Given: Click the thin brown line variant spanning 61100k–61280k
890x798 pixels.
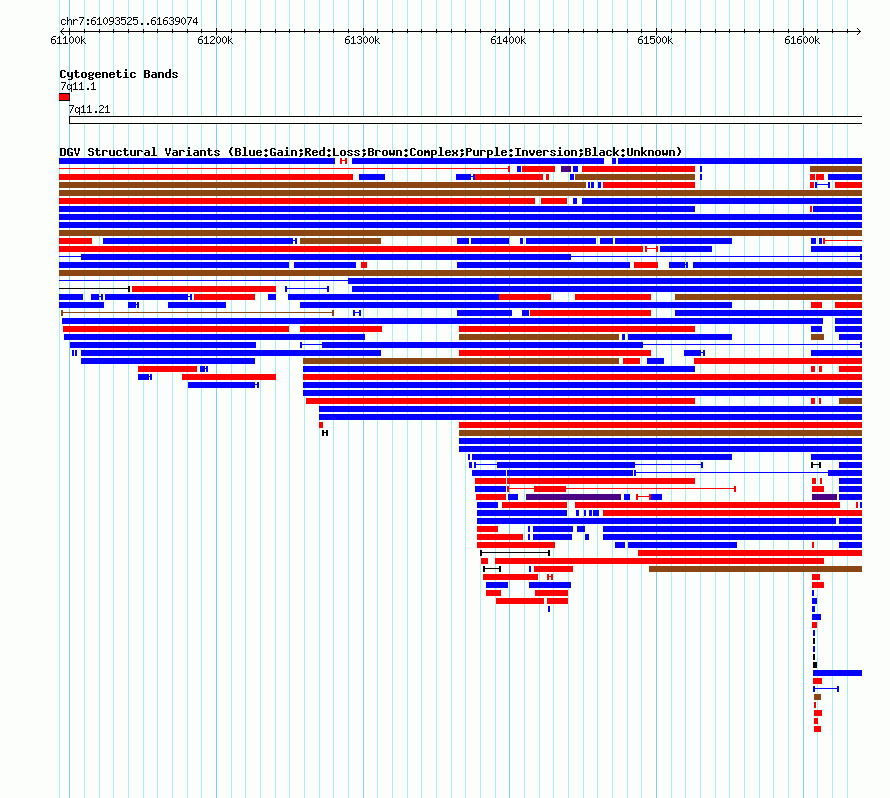Looking at the screenshot, I should pyautogui.click(x=198, y=313).
